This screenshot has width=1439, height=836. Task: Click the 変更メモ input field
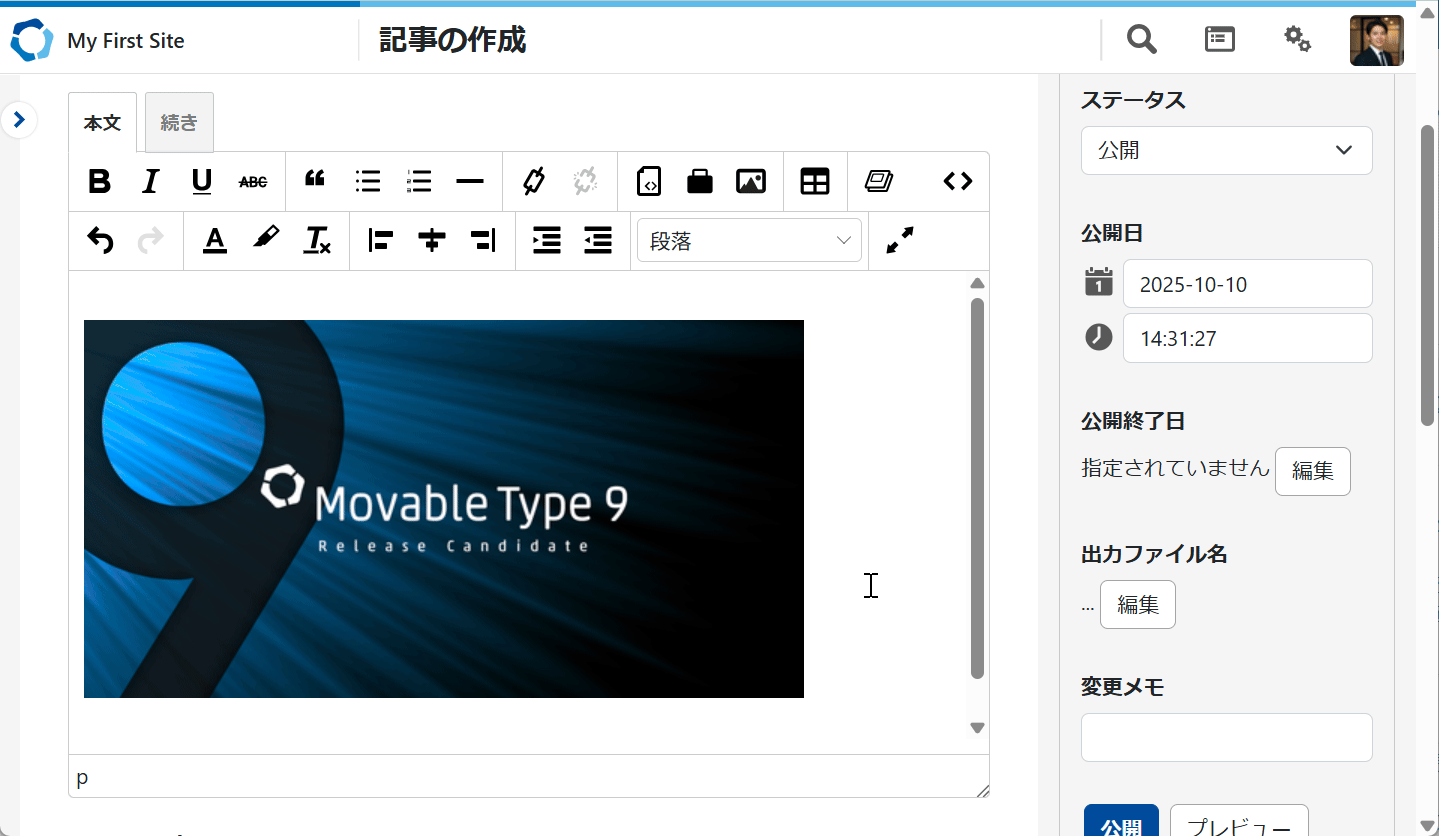(x=1226, y=737)
